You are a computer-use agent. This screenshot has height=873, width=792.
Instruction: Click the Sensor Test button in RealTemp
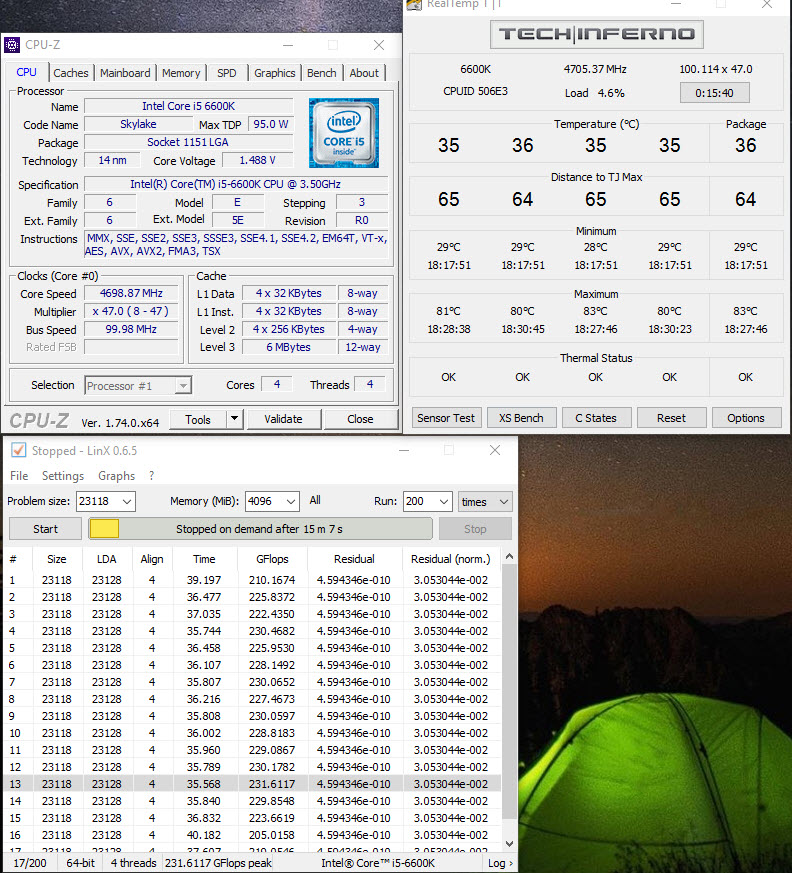click(x=446, y=418)
